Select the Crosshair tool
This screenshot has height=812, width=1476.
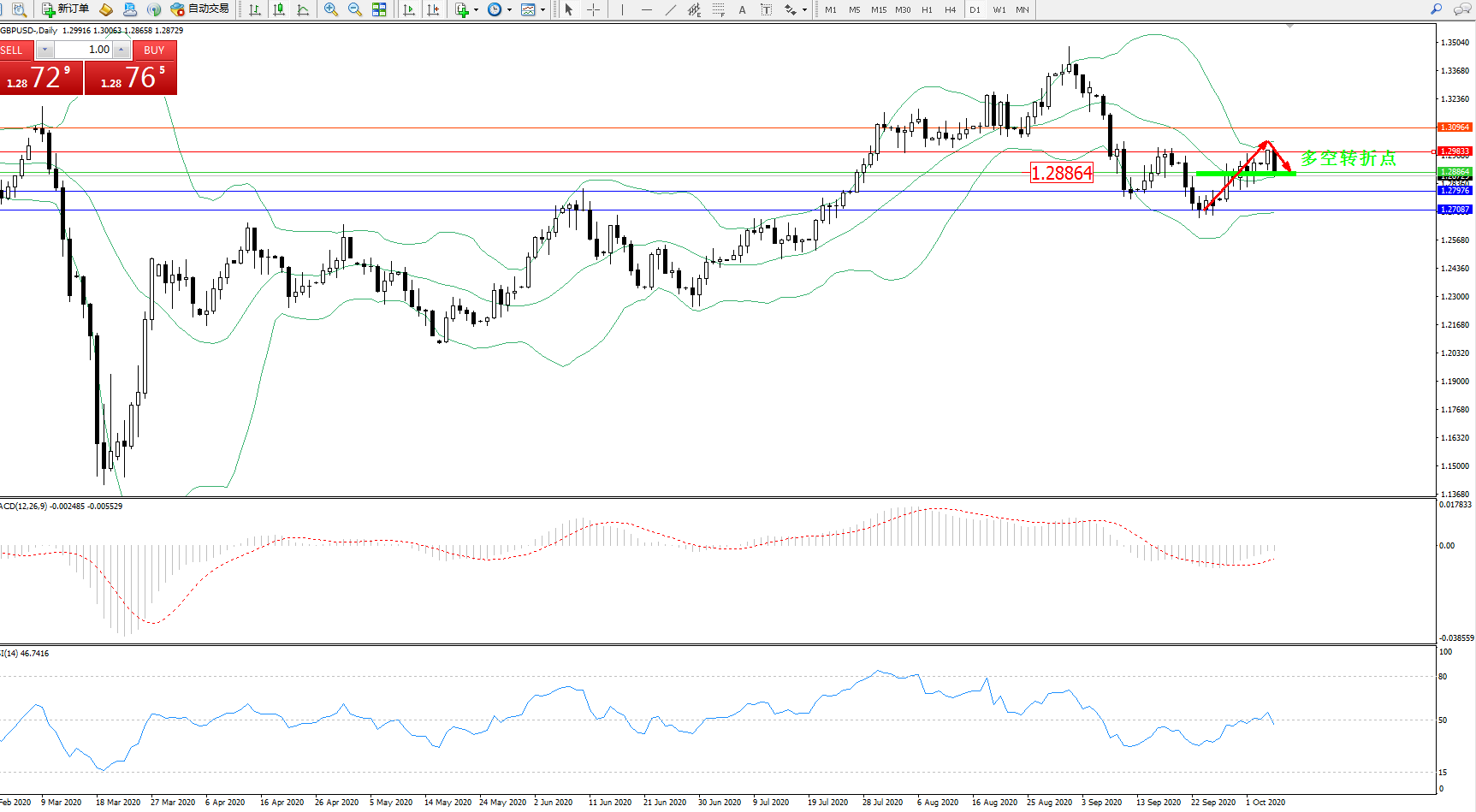[593, 9]
